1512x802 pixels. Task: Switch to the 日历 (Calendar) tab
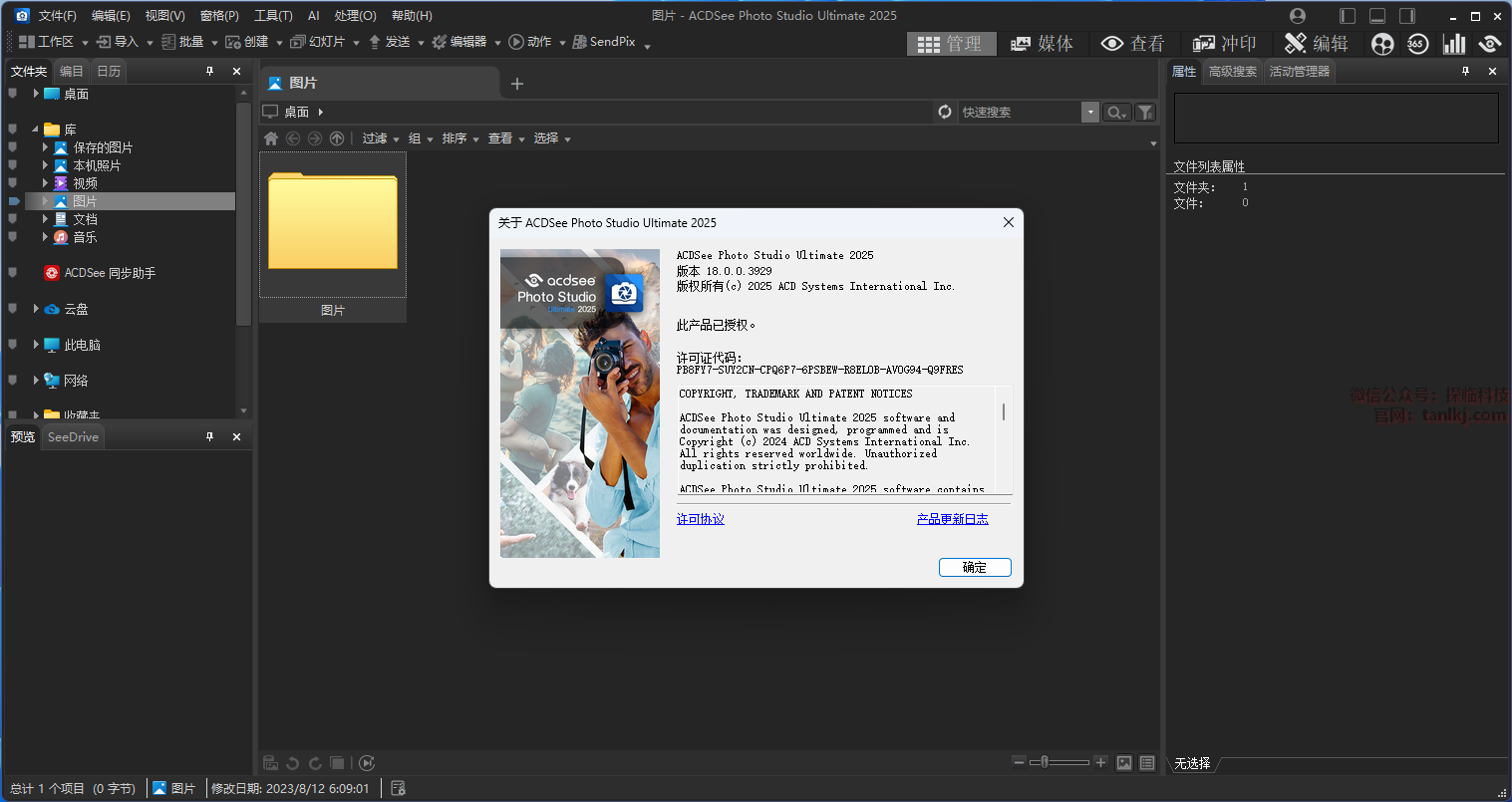[109, 71]
